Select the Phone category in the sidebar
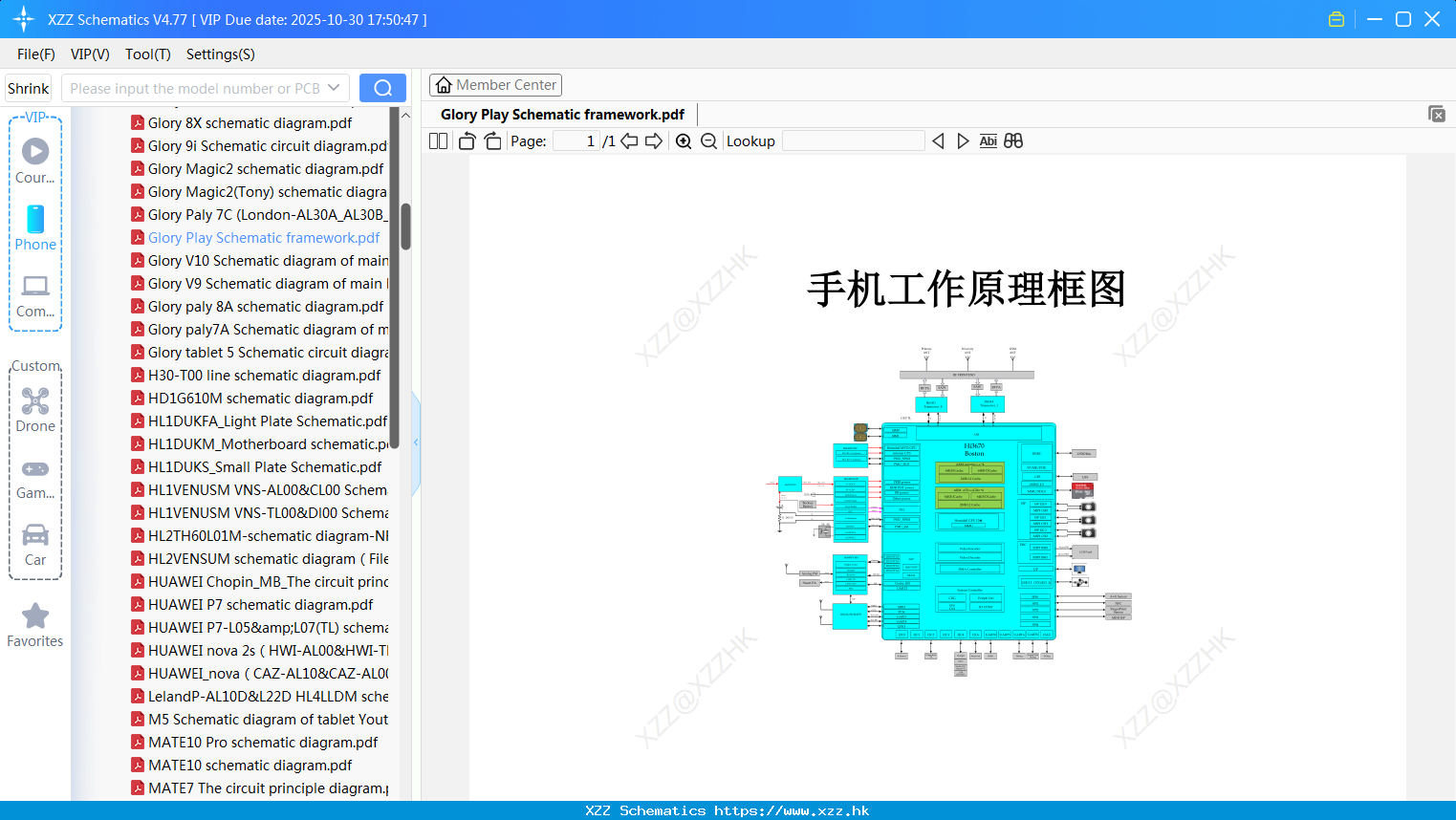Image resolution: width=1456 pixels, height=820 pixels. [x=35, y=228]
